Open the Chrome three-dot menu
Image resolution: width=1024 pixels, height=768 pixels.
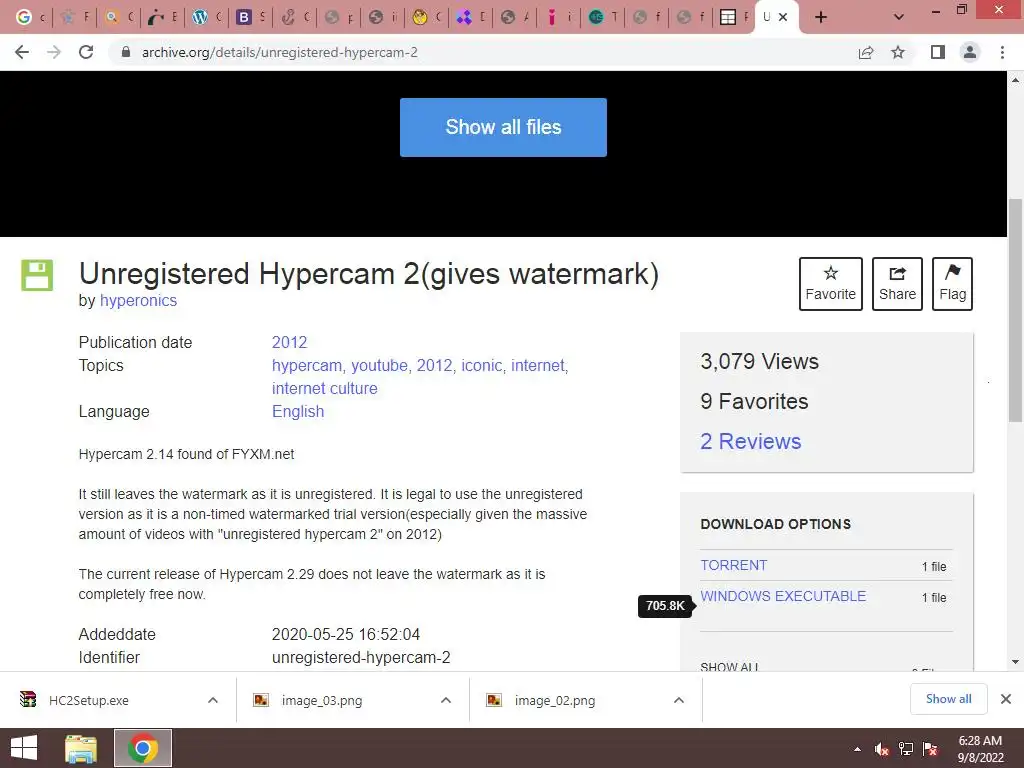[x=1002, y=52]
